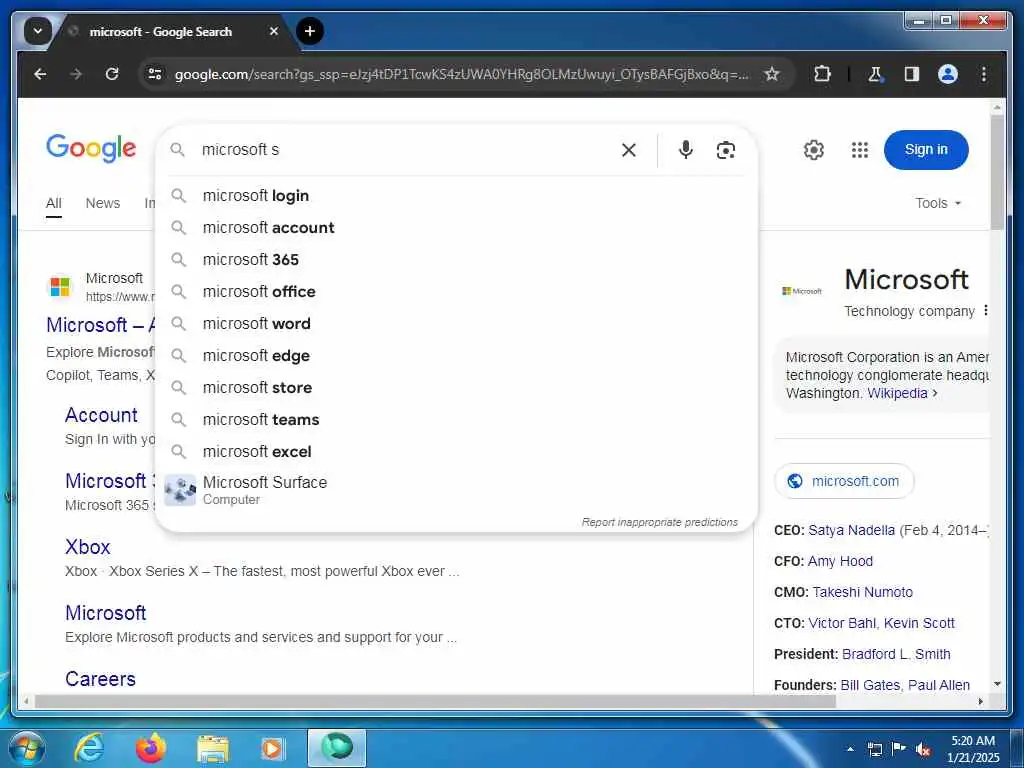Click the search text field with 'microsoft s'

[405, 150]
